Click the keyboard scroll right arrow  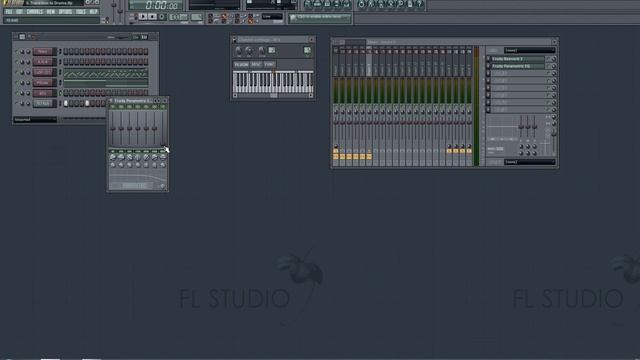coord(311,96)
